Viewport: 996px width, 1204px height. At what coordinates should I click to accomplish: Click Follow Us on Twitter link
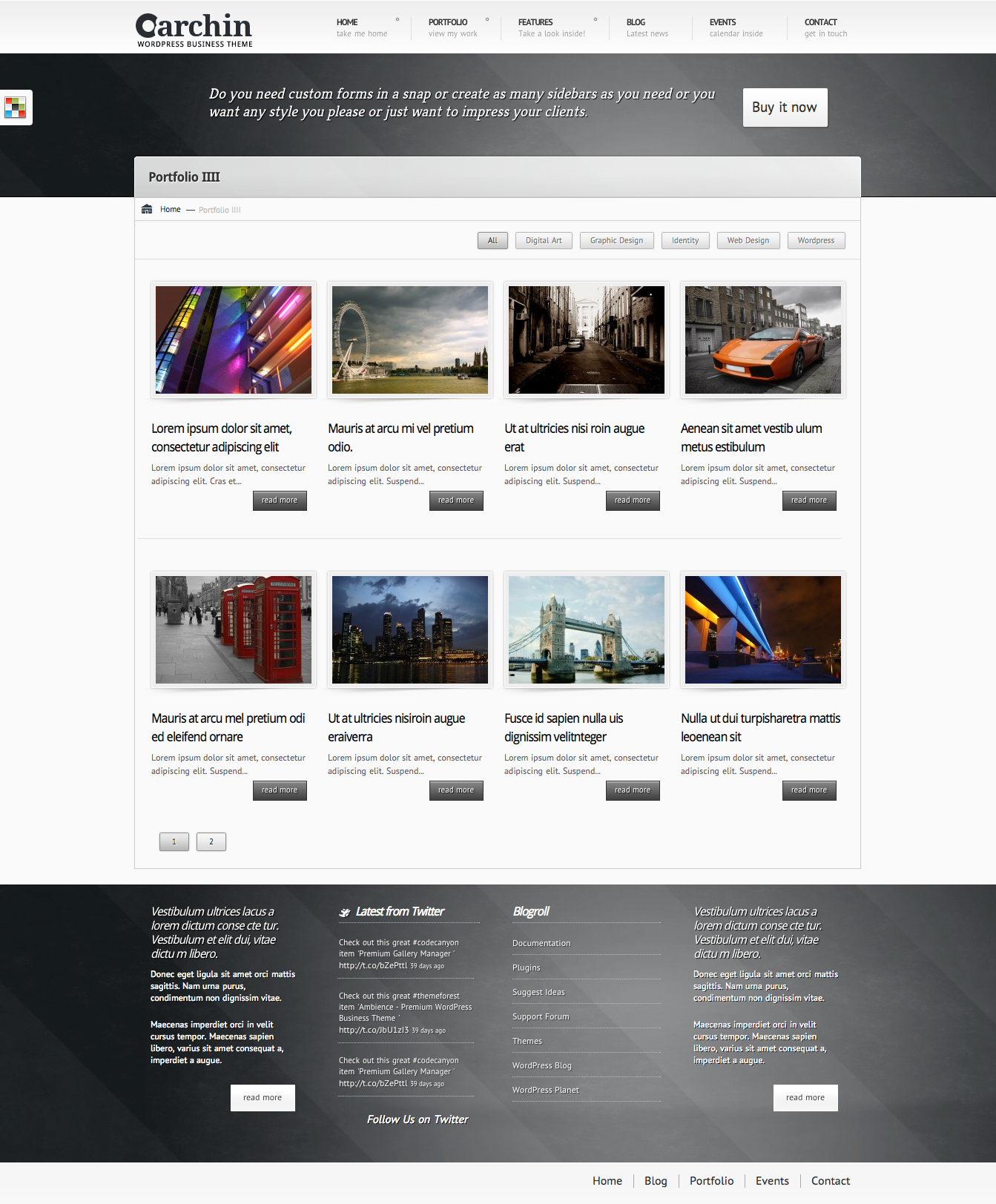click(418, 1119)
